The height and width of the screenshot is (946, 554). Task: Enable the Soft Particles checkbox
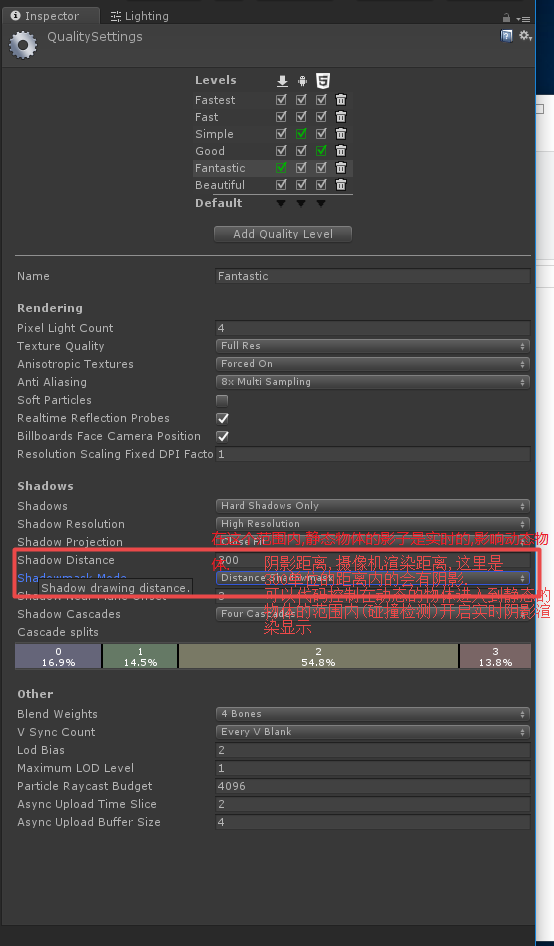pos(223,400)
